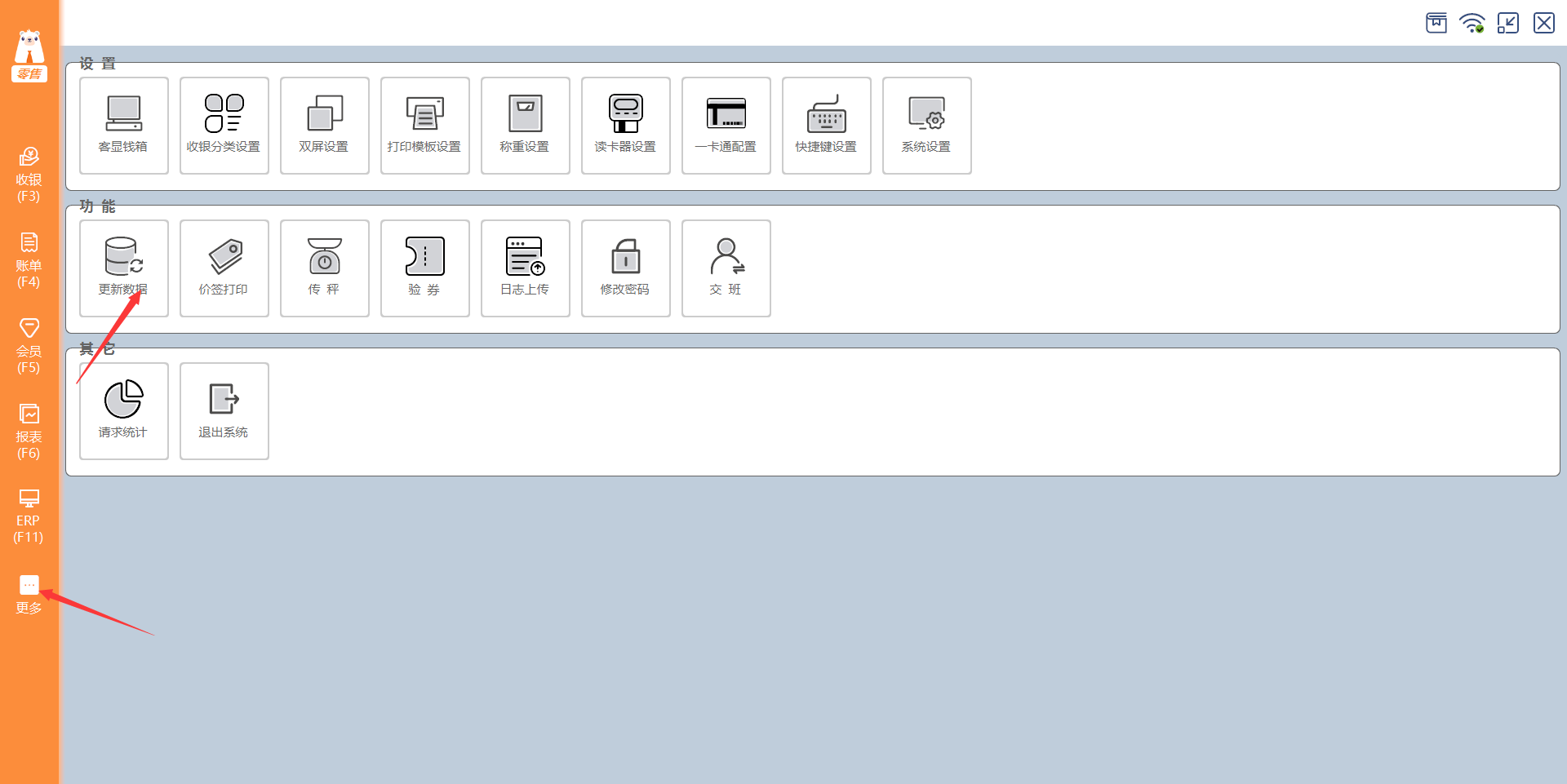This screenshot has width=1567, height=784.
Task: Open 验券 coupon verification
Action: tap(425, 268)
